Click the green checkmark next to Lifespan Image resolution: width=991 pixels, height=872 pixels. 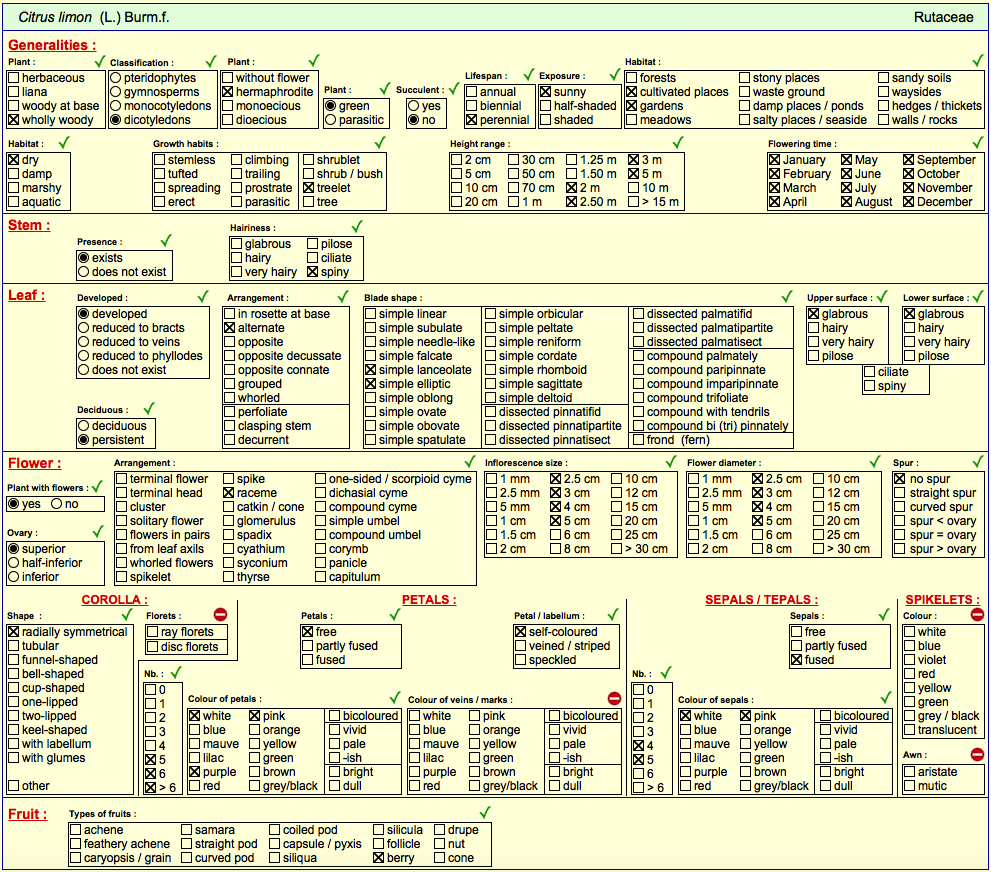point(529,75)
